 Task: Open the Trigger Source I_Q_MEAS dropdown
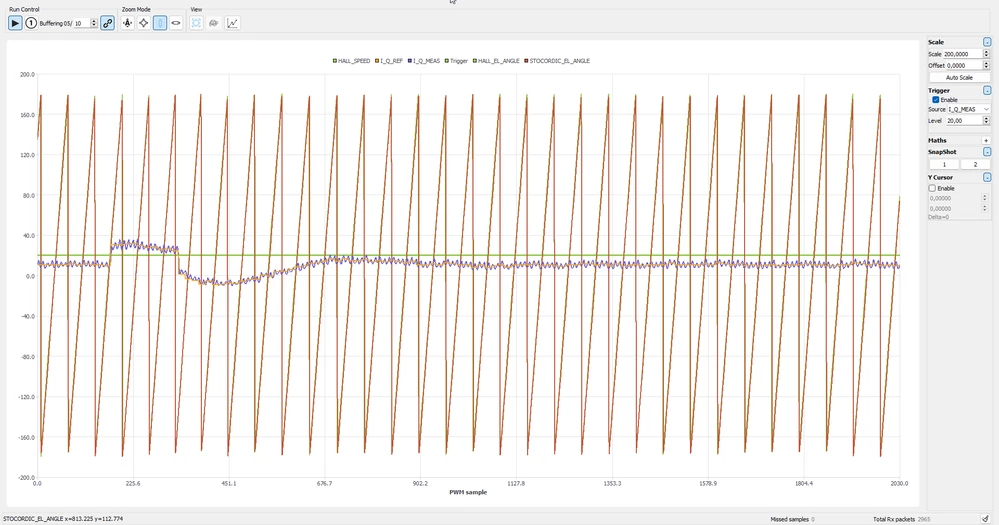coord(968,110)
